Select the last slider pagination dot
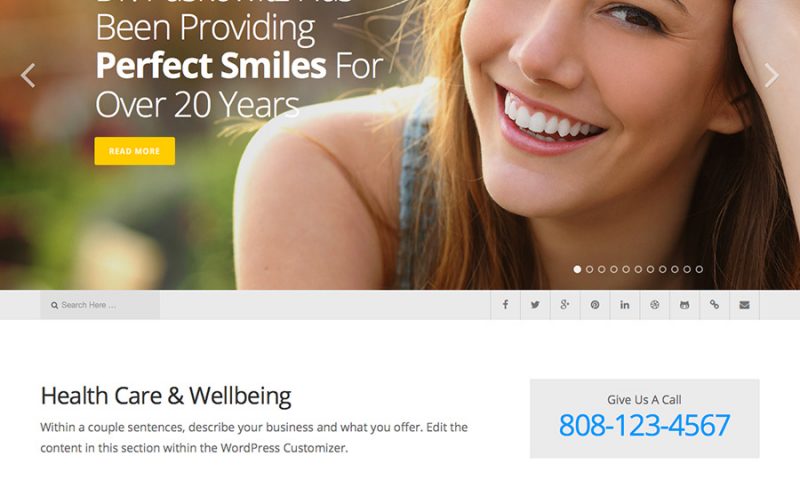Viewport: 800px width, 480px height. [699, 269]
